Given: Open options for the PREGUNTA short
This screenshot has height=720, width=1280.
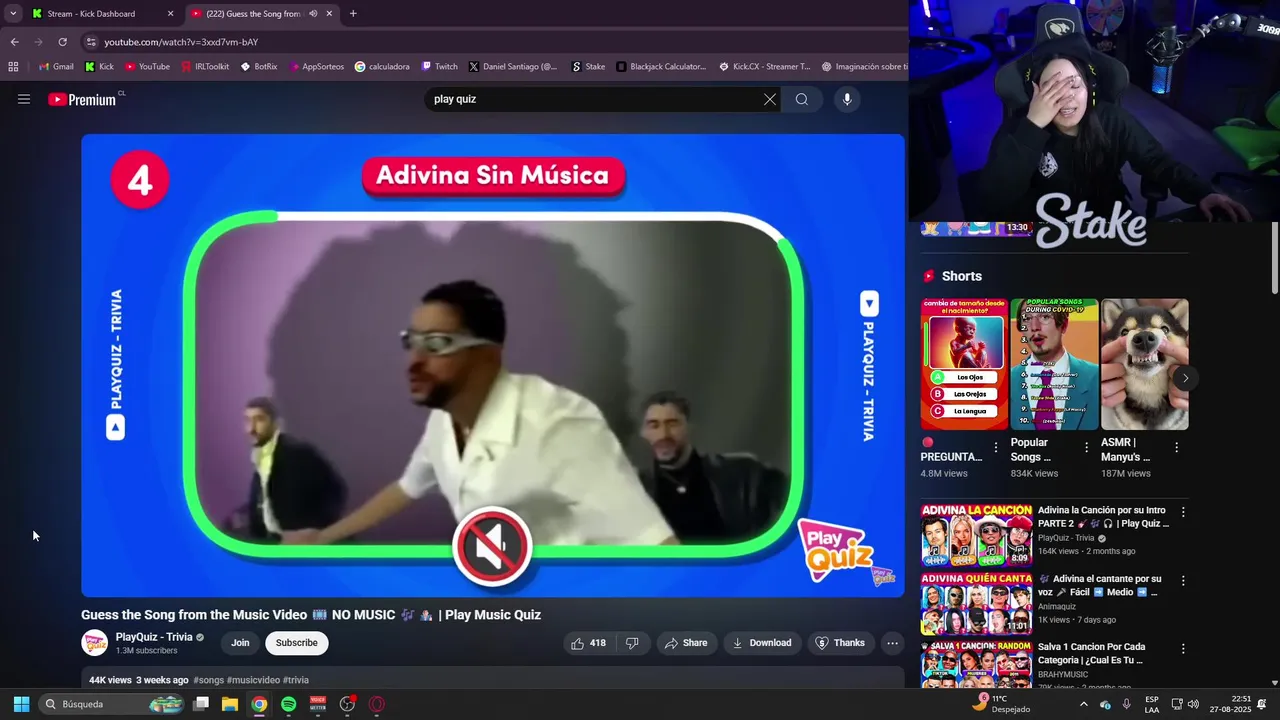Looking at the screenshot, I should [x=996, y=447].
